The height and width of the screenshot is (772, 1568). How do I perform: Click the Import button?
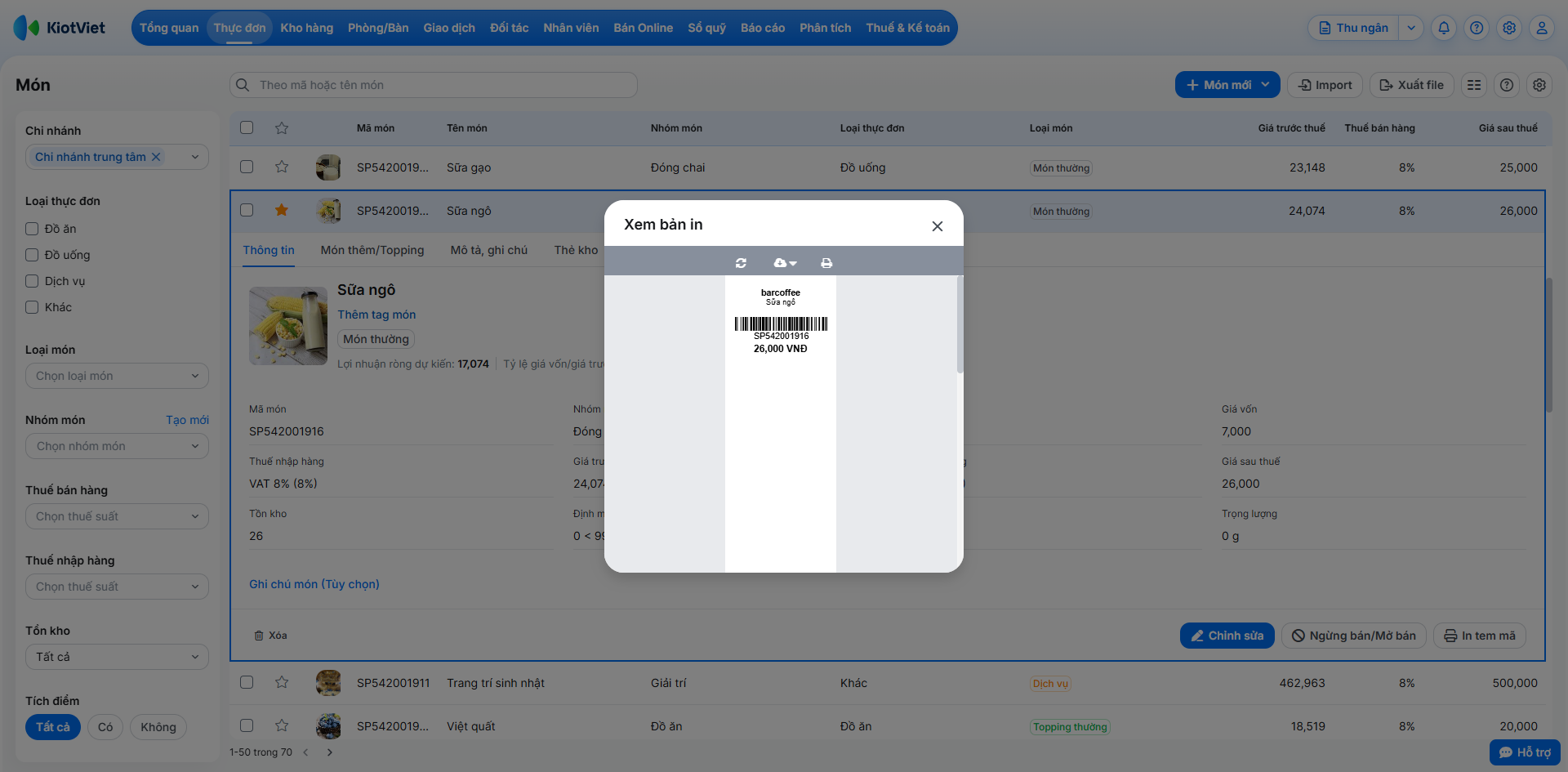(1325, 85)
